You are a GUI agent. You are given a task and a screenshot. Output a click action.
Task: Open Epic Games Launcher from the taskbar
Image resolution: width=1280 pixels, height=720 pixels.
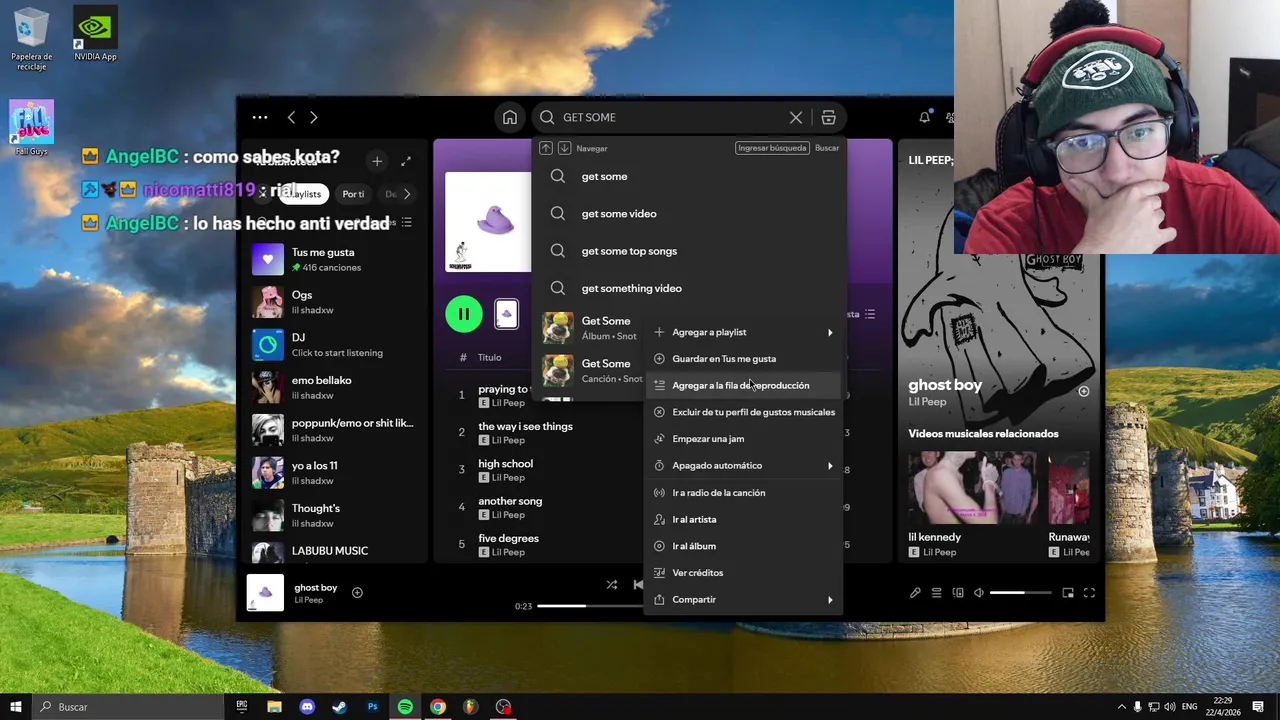pos(241,706)
